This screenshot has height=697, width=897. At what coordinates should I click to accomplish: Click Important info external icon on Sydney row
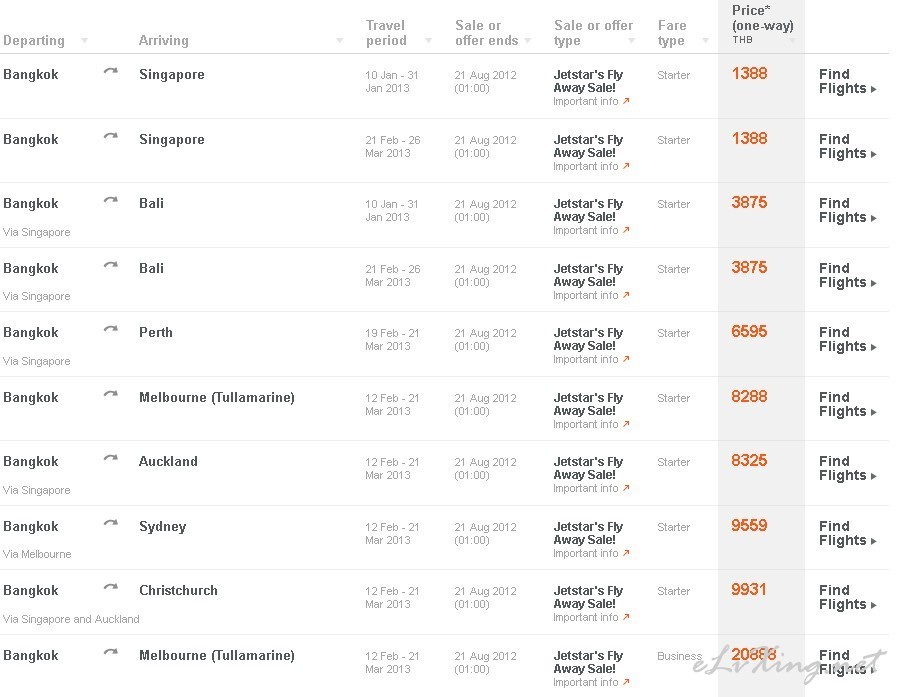coord(626,553)
